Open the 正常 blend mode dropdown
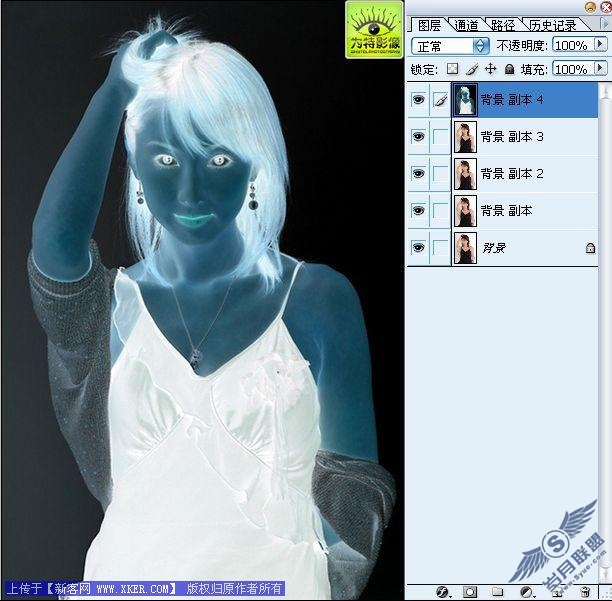612x601 pixels. [x=450, y=46]
